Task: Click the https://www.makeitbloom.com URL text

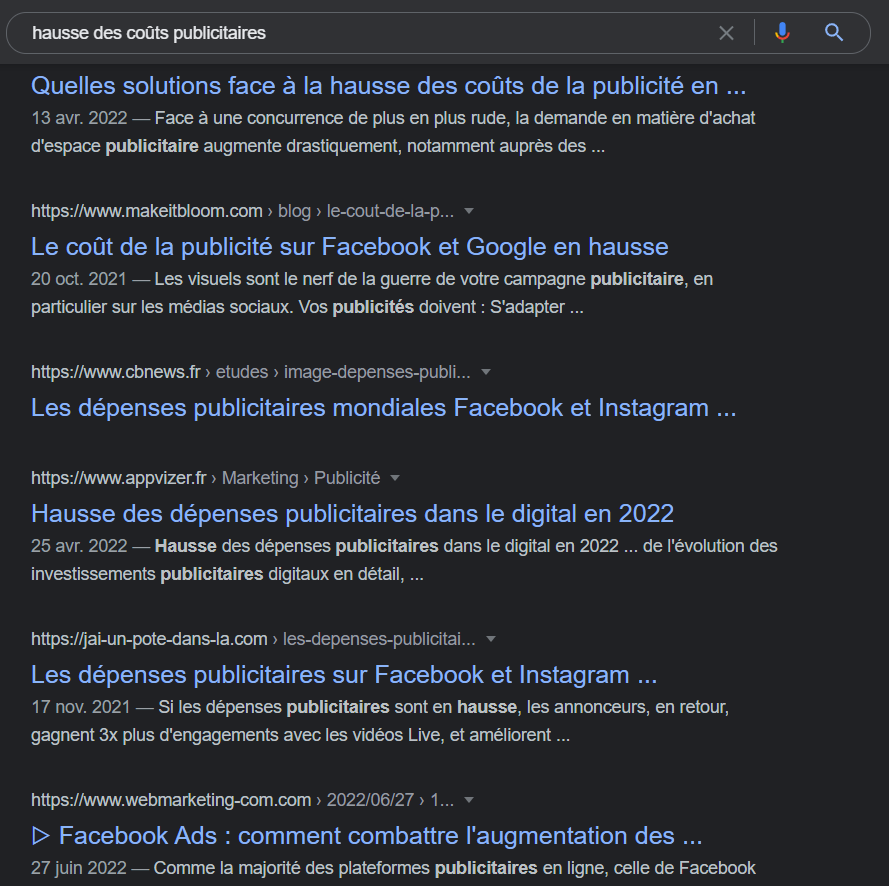Action: point(147,211)
